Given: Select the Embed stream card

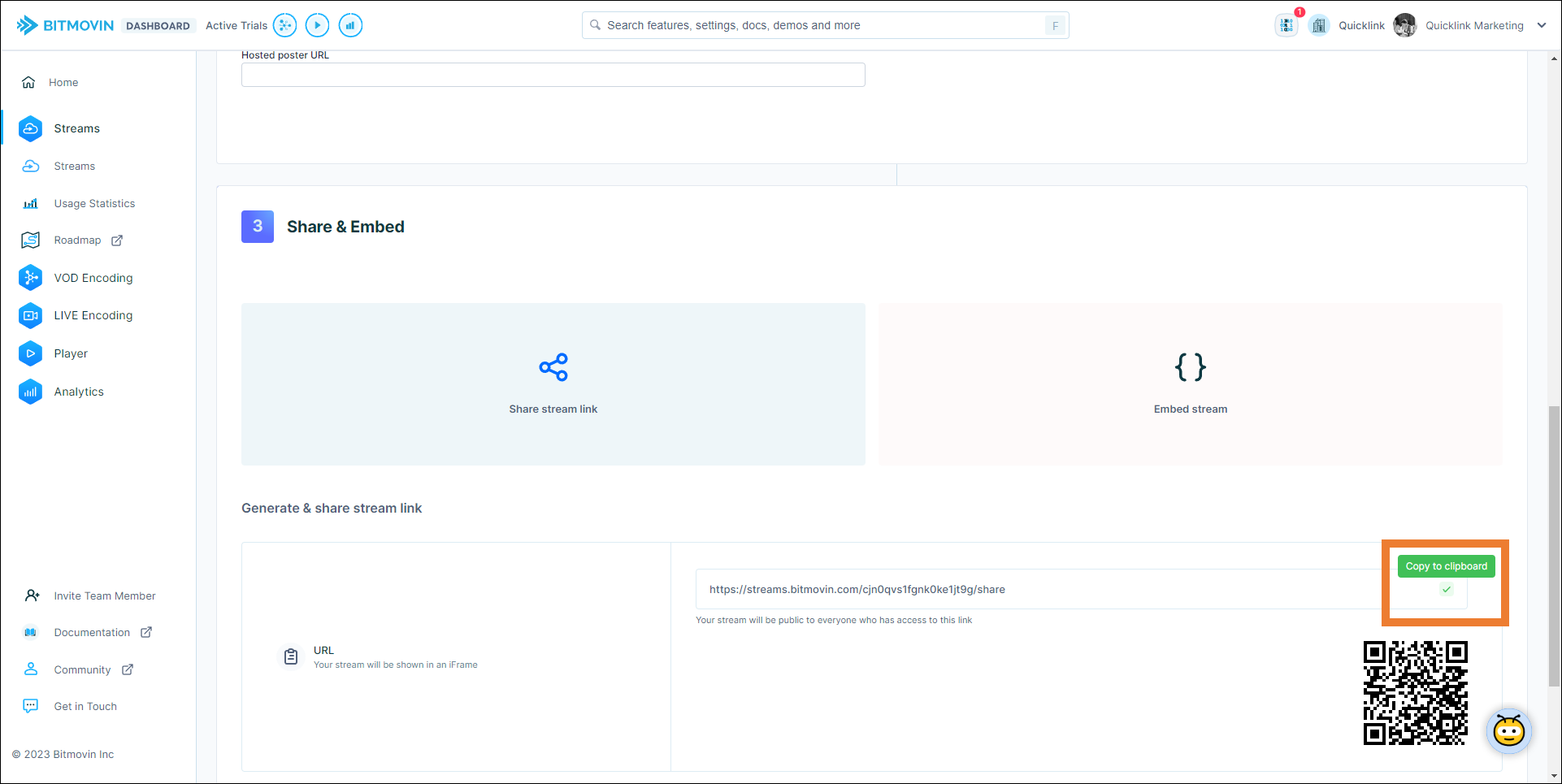Looking at the screenshot, I should [x=1190, y=384].
